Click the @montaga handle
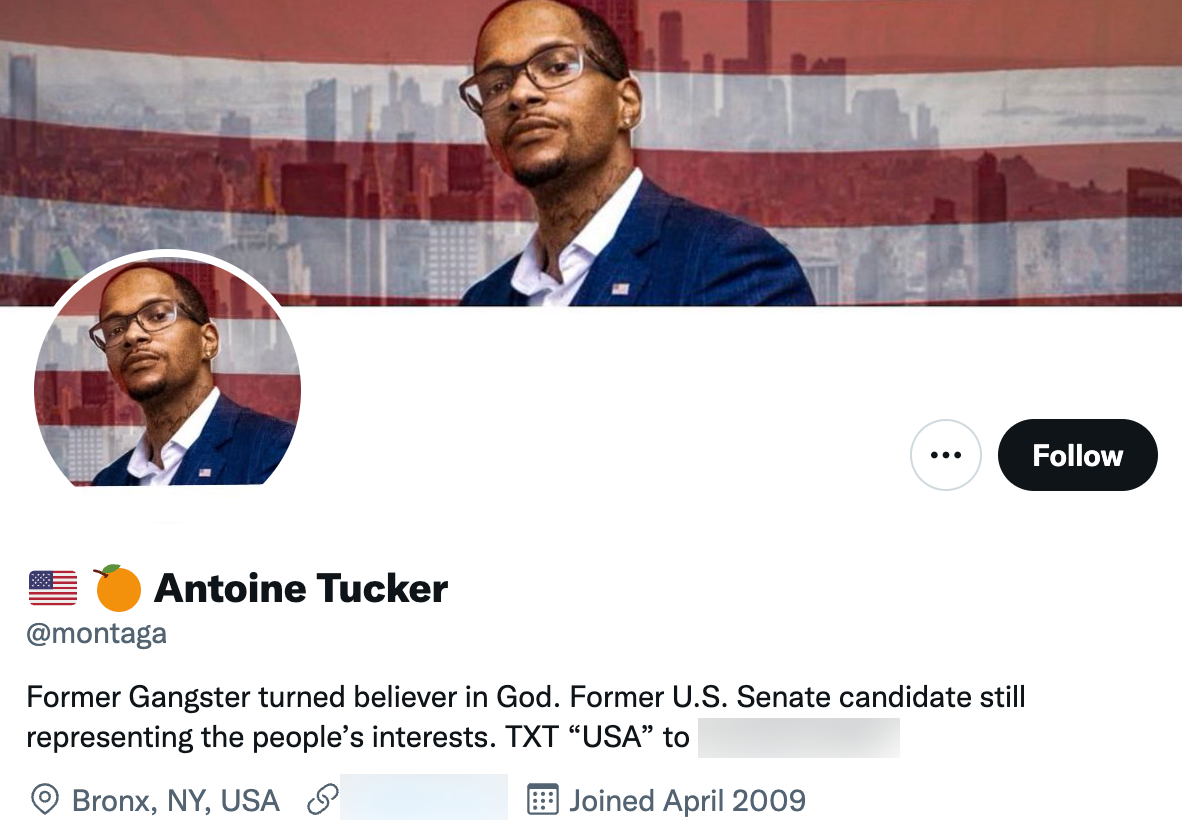The width and height of the screenshot is (1182, 830). click(96, 632)
